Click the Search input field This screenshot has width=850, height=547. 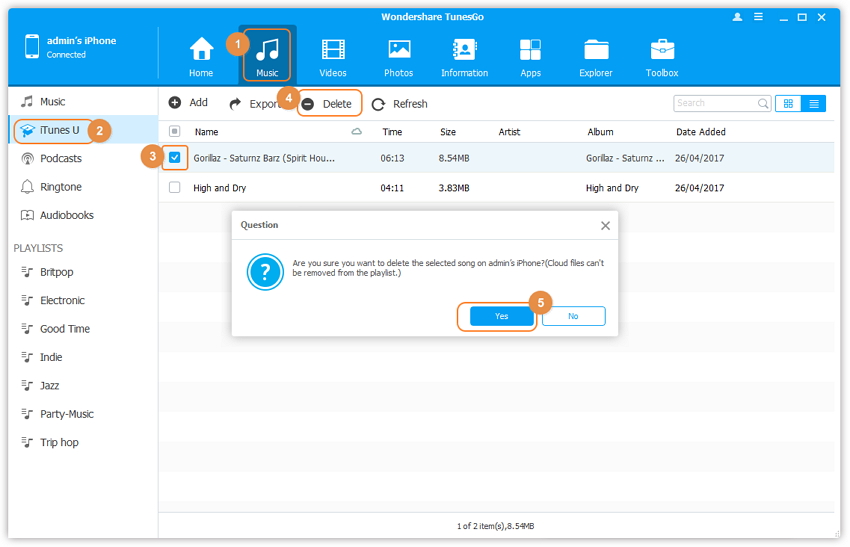(714, 103)
